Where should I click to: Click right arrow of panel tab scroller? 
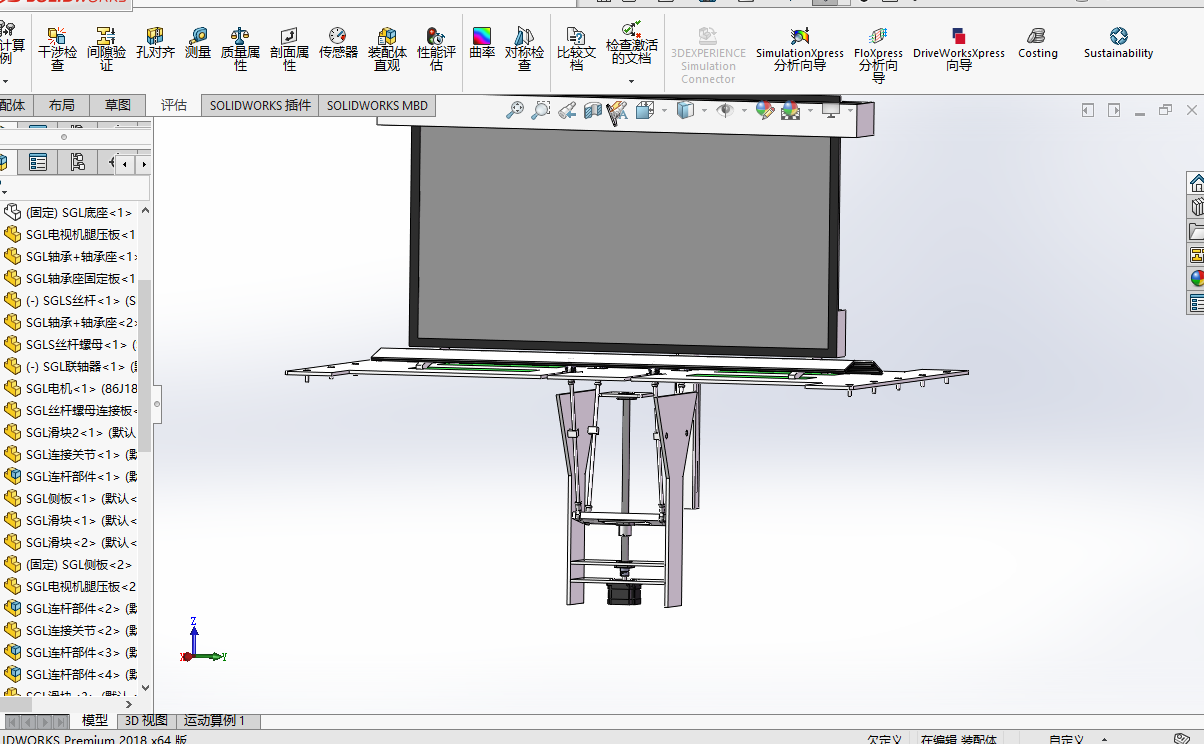143,163
